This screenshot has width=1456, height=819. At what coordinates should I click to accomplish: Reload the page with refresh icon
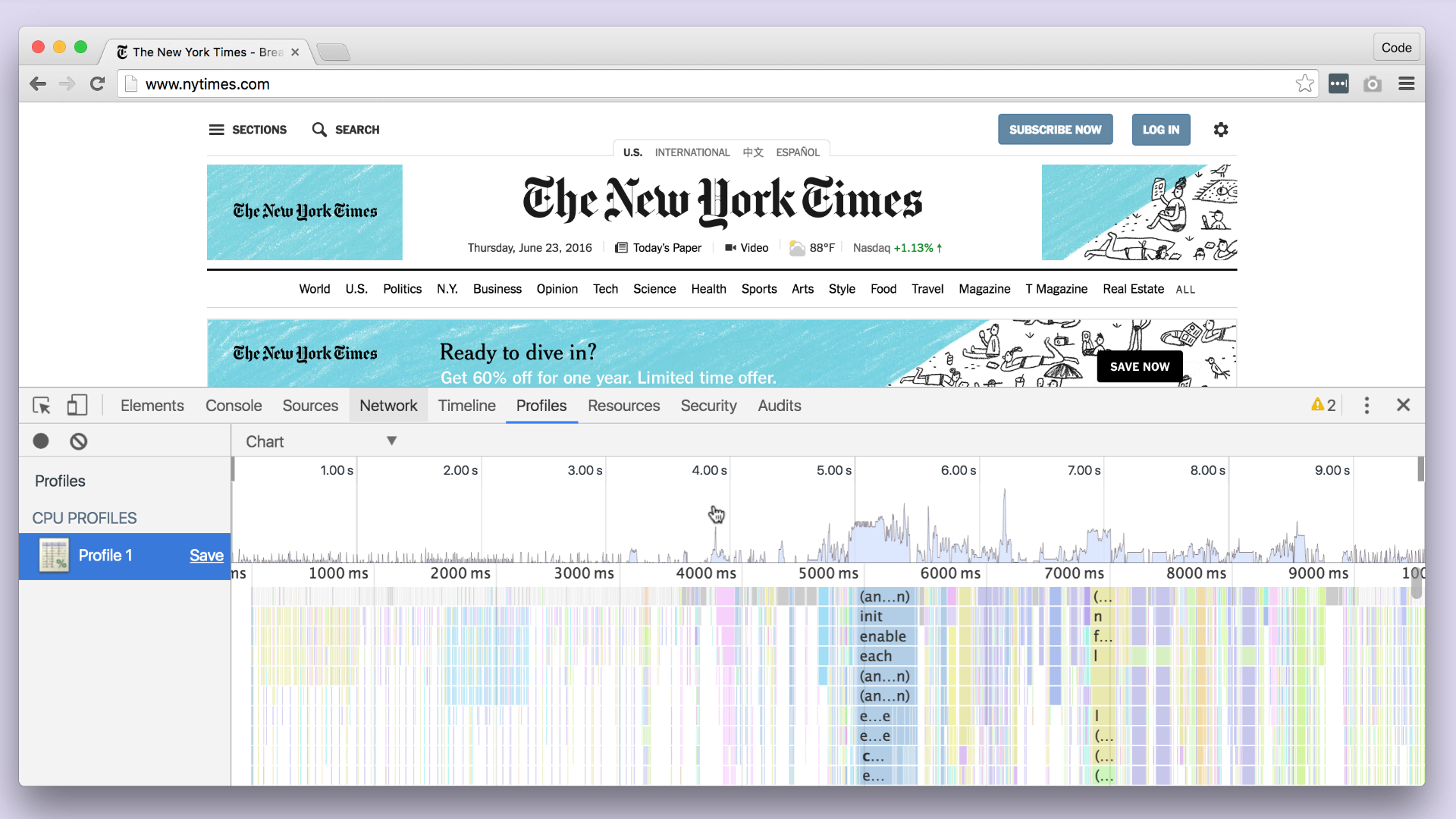[97, 84]
